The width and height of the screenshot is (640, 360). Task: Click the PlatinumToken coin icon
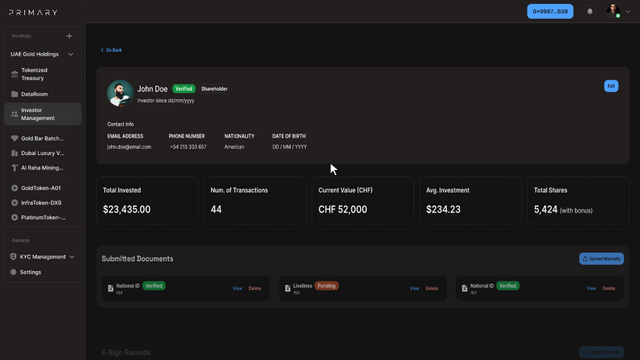pyautogui.click(x=15, y=218)
